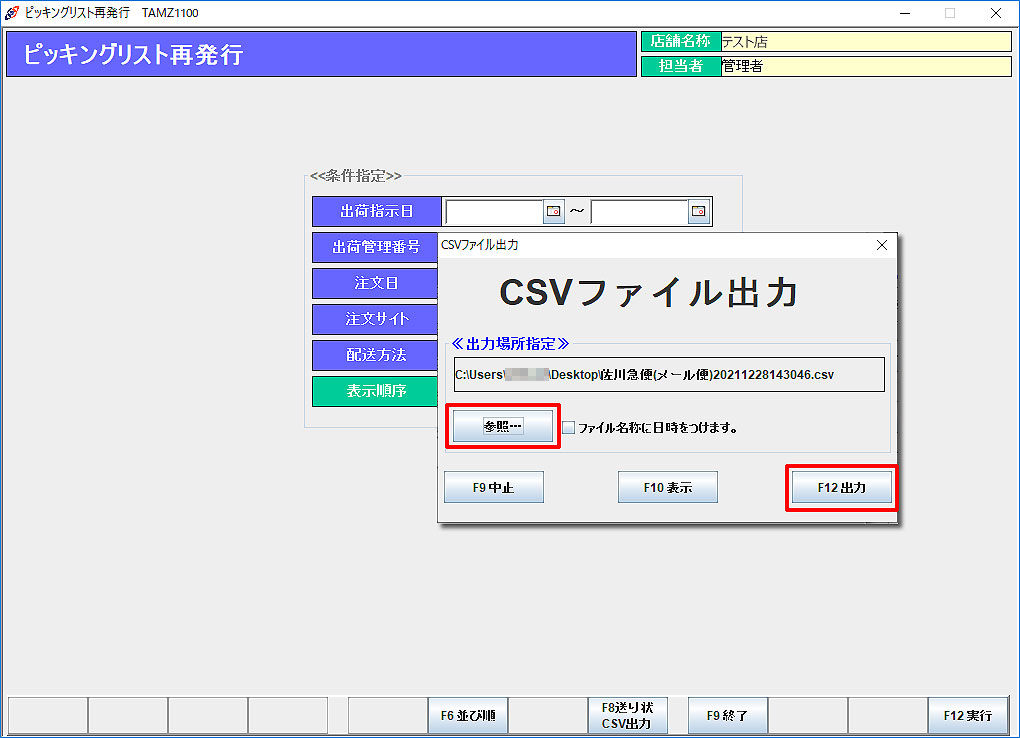This screenshot has height=738, width=1020.
Task: Click the app icon in the title bar
Action: [12, 13]
